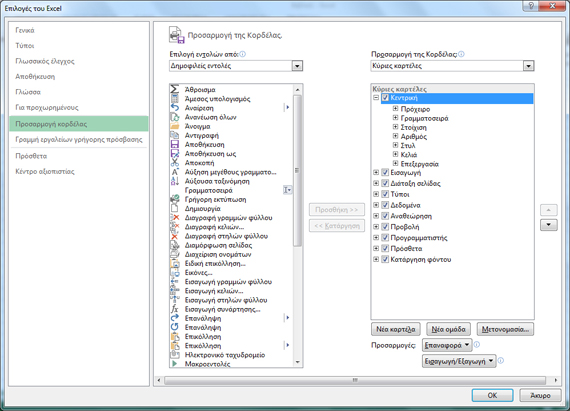Select the Γρήγορη εκτύπωση printer icon

coord(175,199)
